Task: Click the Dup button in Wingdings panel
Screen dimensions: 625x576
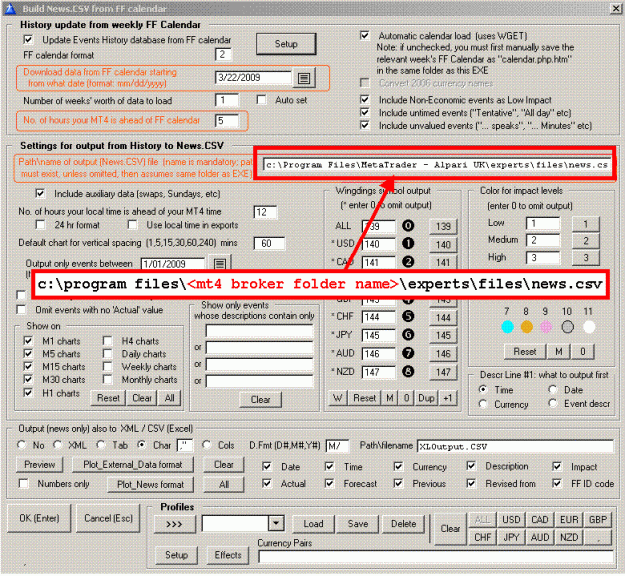Action: 426,398
